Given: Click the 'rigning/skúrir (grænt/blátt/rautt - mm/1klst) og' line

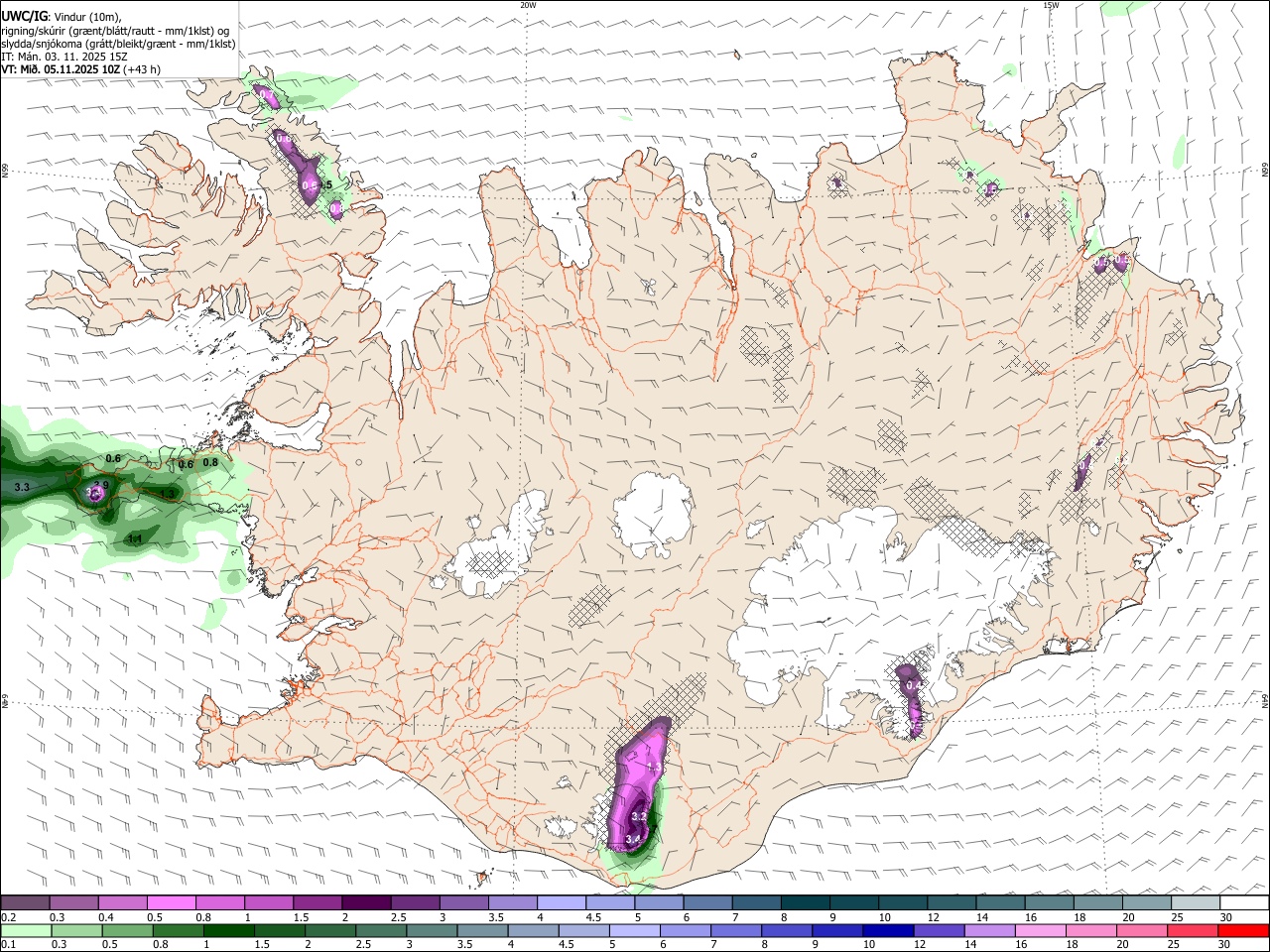Looking at the screenshot, I should click(115, 31).
